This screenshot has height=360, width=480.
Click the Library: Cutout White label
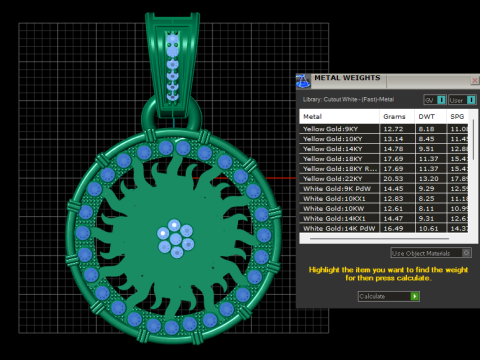point(348,99)
